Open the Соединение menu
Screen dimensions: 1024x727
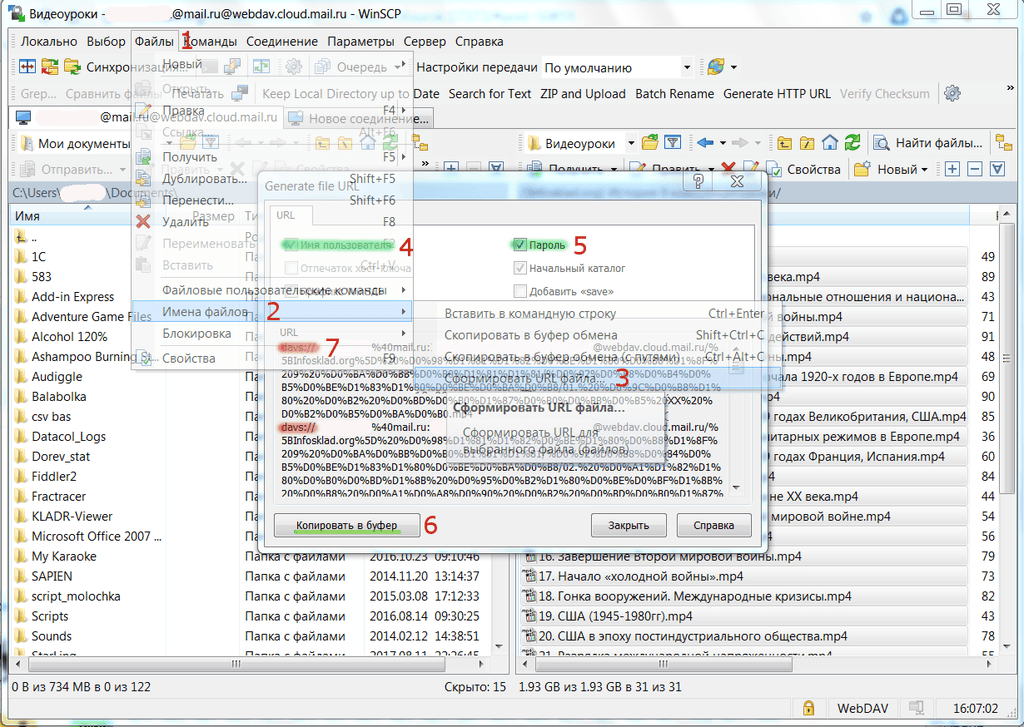click(282, 41)
